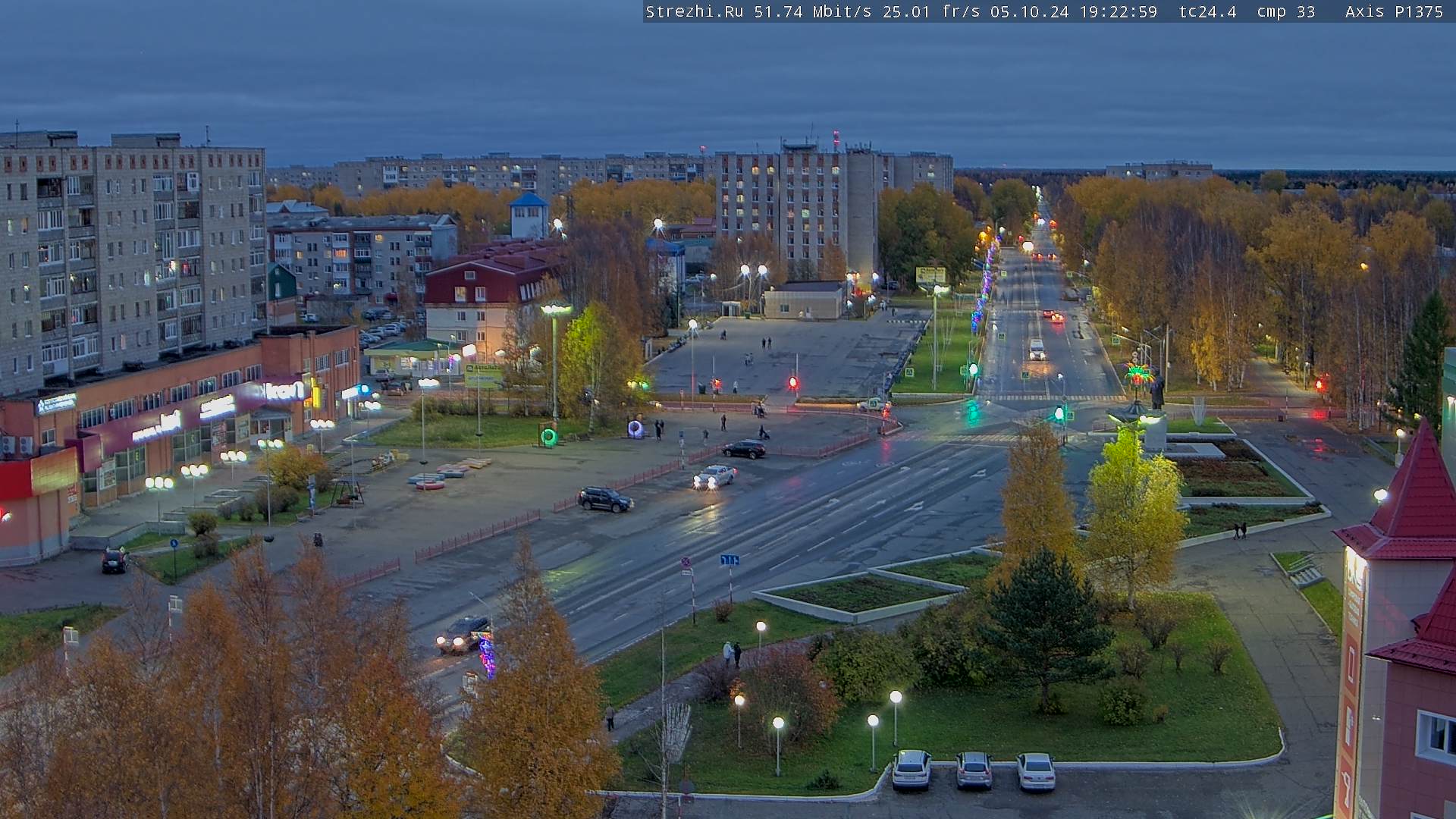Click the Strezhi.Ru overlay text
The height and width of the screenshot is (819, 1456).
pos(694,11)
